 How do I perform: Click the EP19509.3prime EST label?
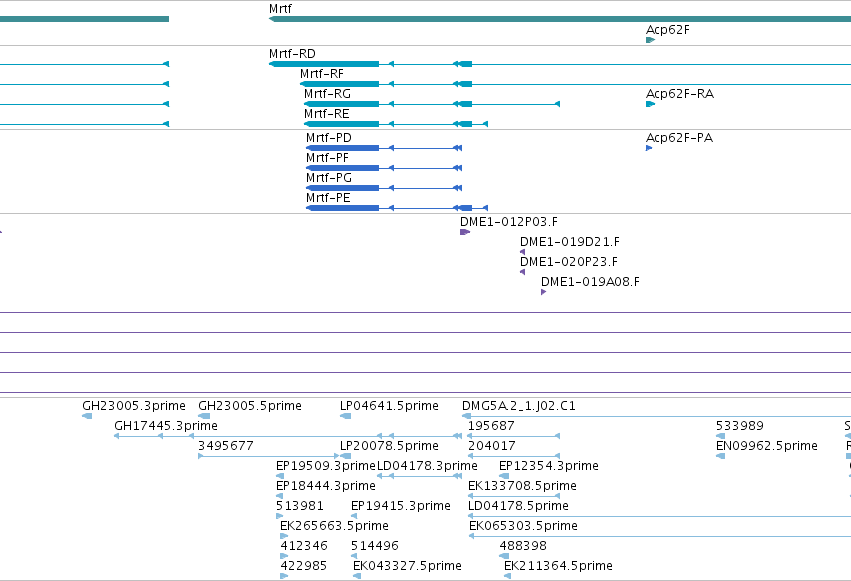coord(326,466)
